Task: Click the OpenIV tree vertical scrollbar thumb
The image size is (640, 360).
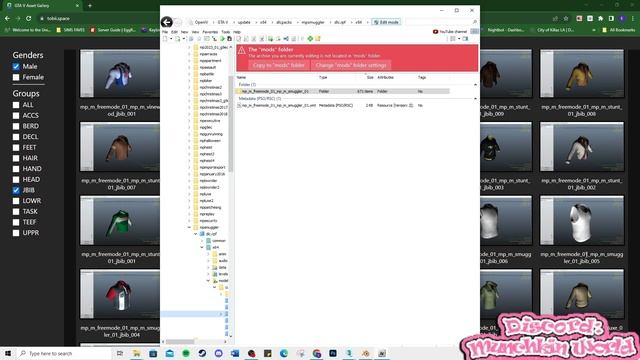Action: coord(231,124)
